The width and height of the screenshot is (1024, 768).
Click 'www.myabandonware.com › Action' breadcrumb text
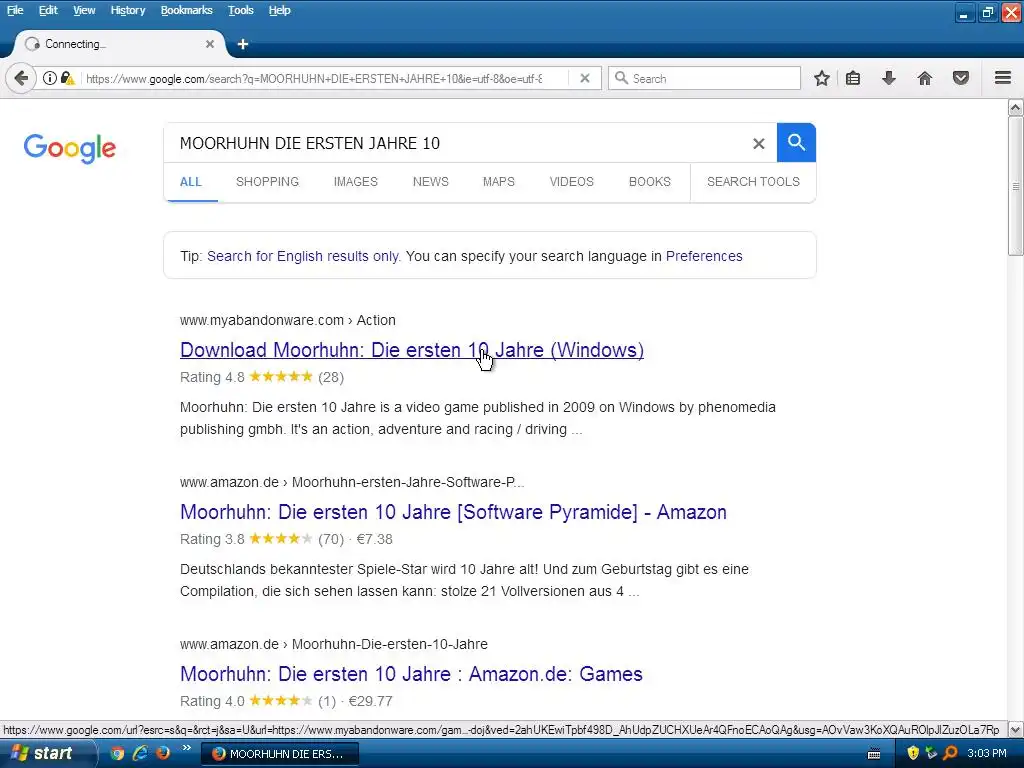(x=287, y=320)
